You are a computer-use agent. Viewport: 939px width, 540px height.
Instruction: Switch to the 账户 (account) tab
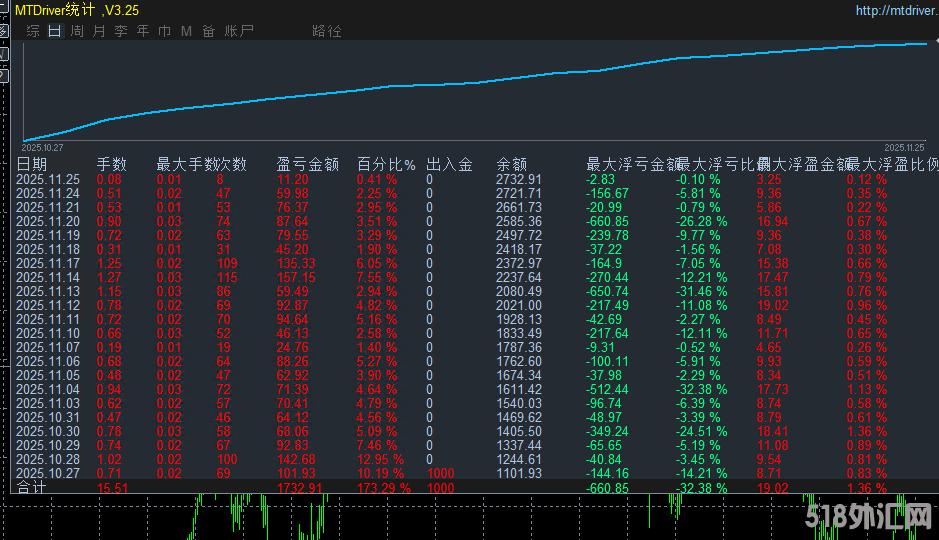[x=239, y=31]
